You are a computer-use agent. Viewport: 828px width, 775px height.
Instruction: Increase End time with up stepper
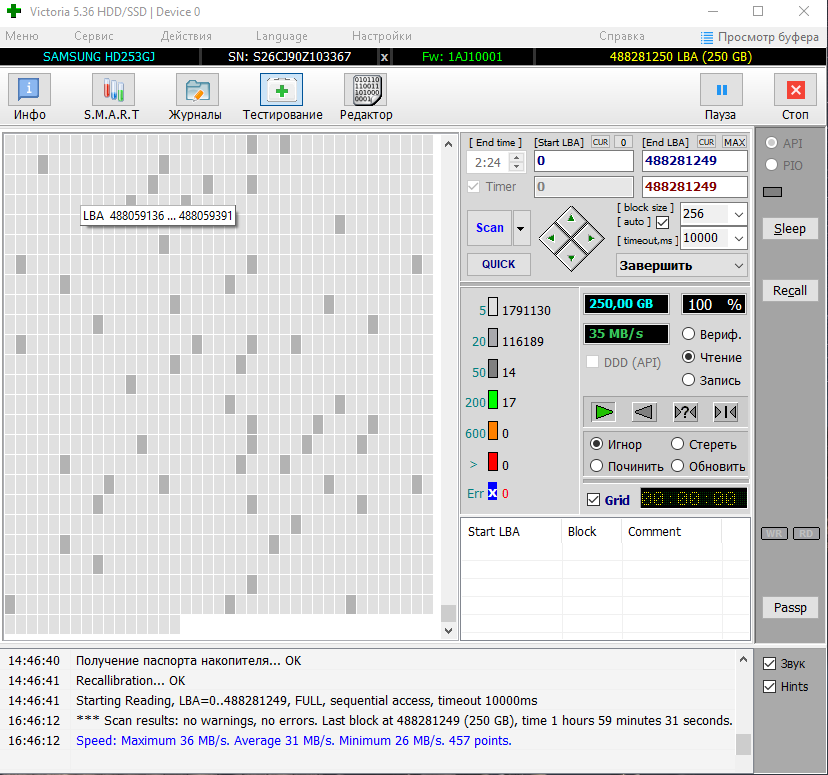click(x=517, y=157)
